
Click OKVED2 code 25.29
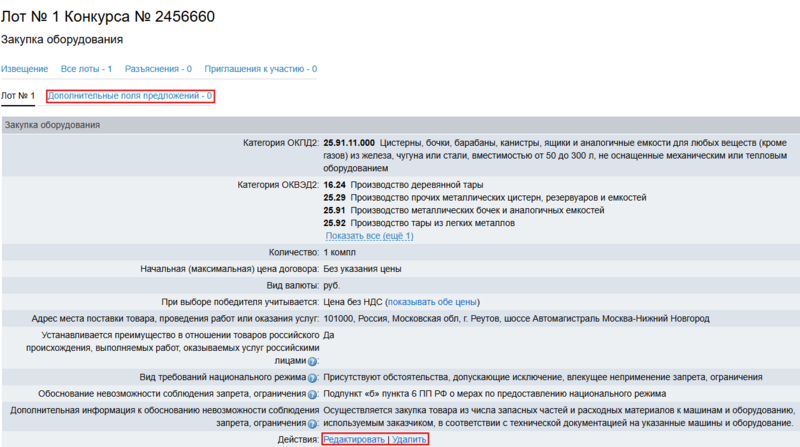(x=334, y=198)
